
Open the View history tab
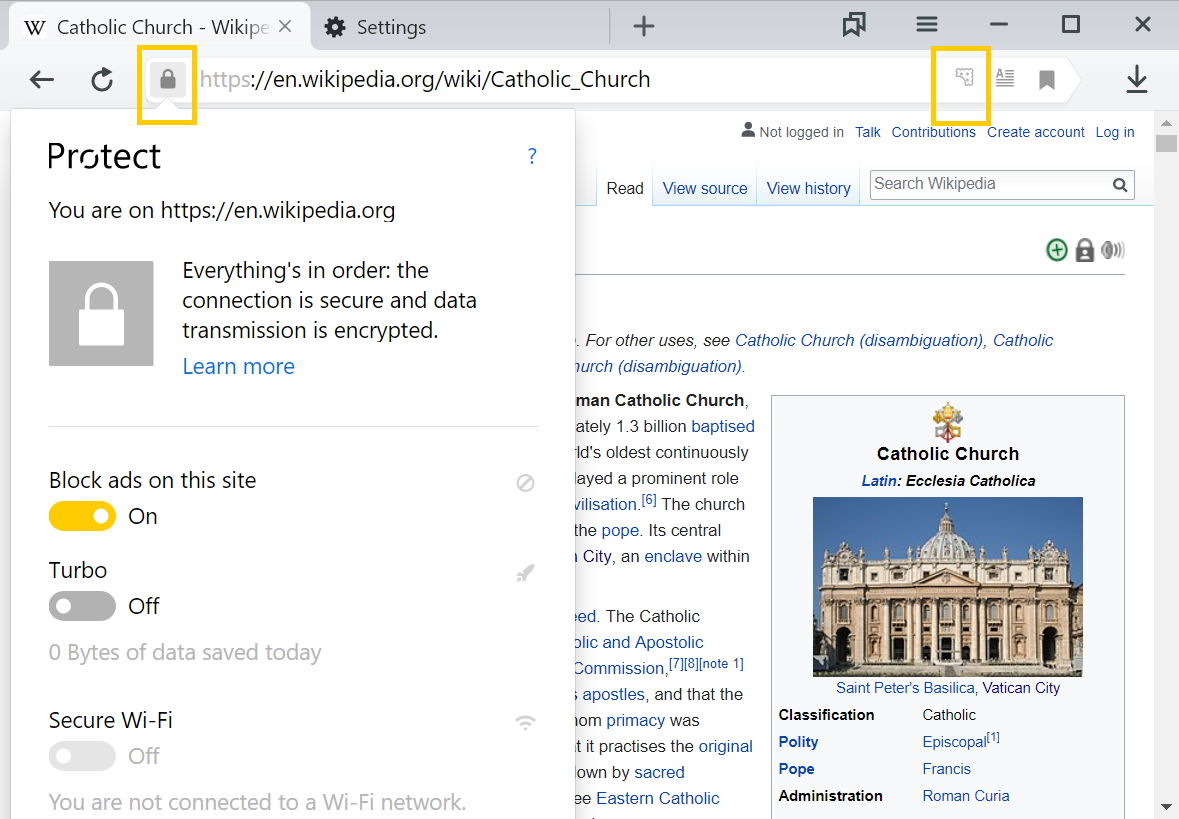808,188
